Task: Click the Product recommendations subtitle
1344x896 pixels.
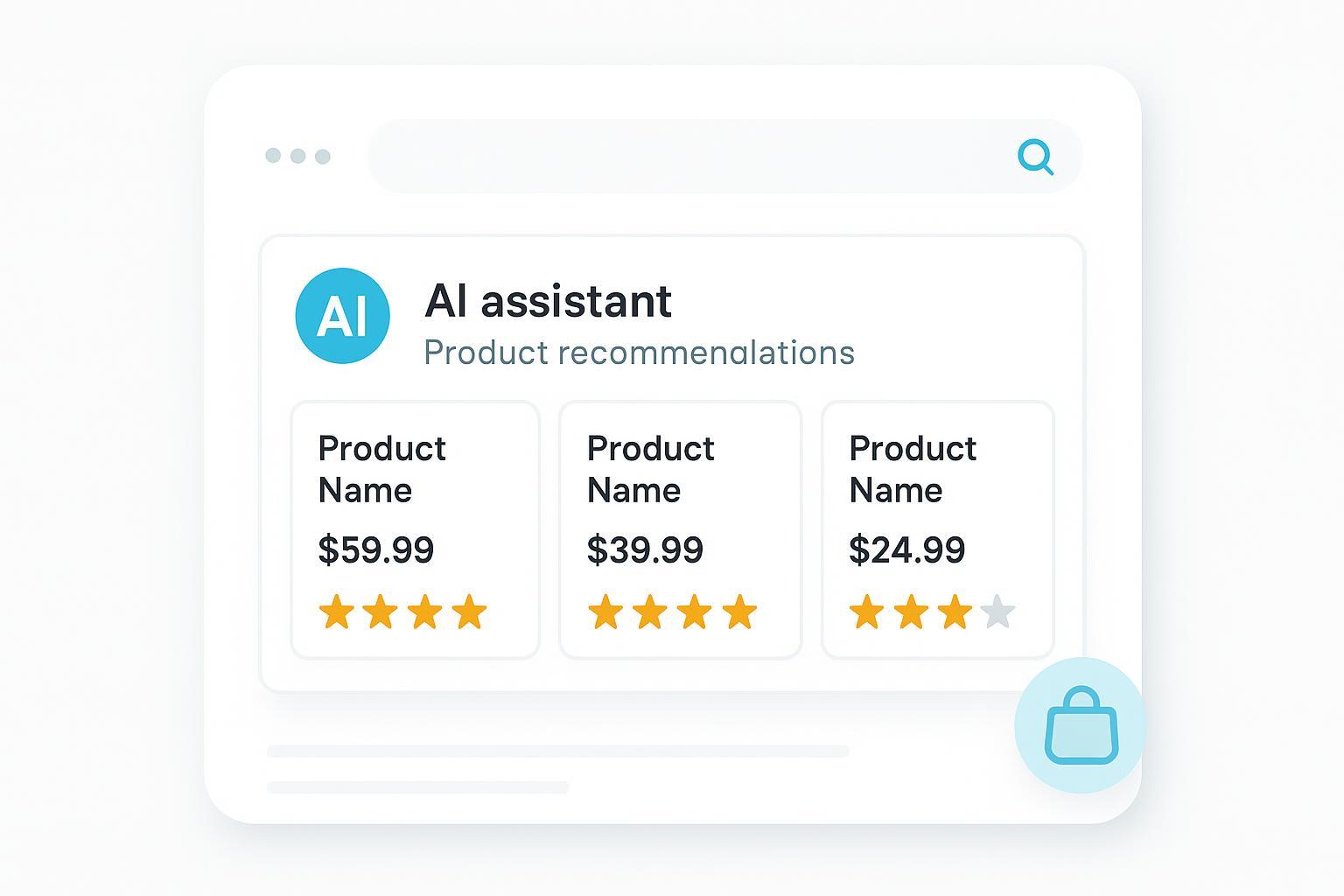Action: [x=639, y=353]
